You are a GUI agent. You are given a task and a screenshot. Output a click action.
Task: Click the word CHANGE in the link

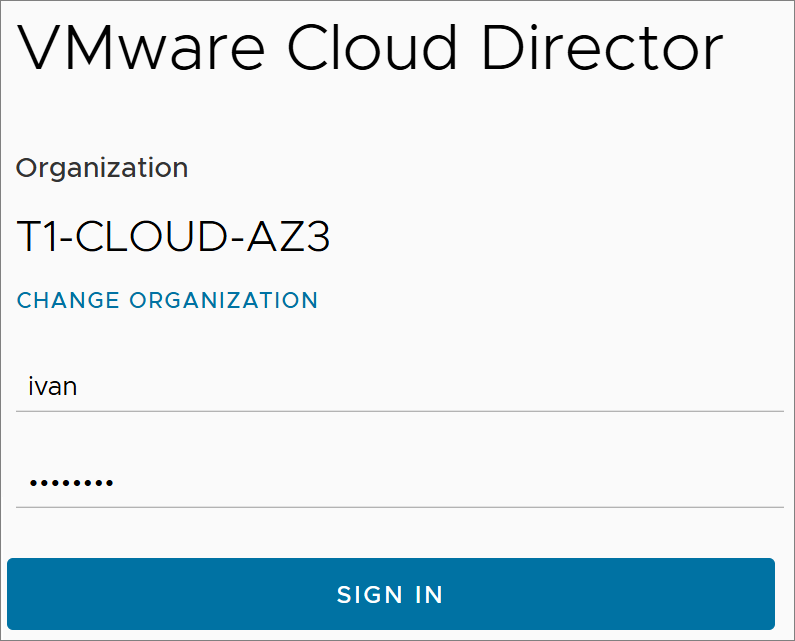pos(68,300)
